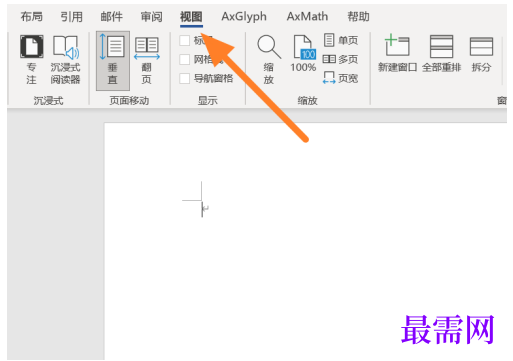Open the 帮助 tab
513x361 pixels.
(359, 17)
